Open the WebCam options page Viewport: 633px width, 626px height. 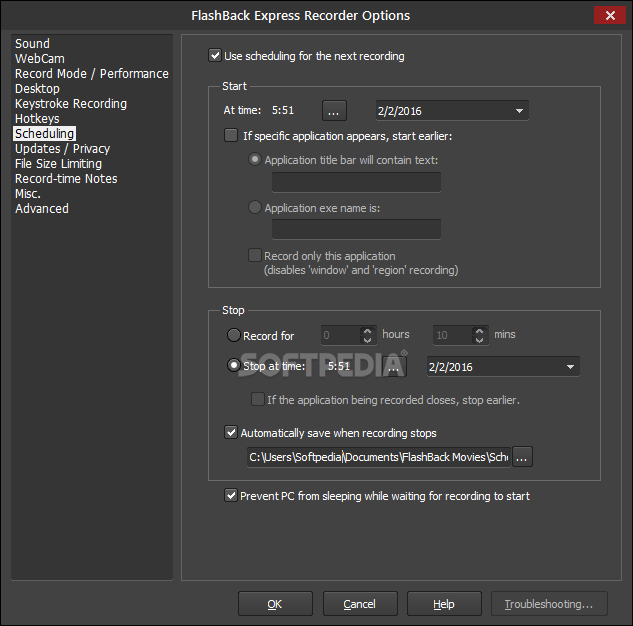pos(40,59)
